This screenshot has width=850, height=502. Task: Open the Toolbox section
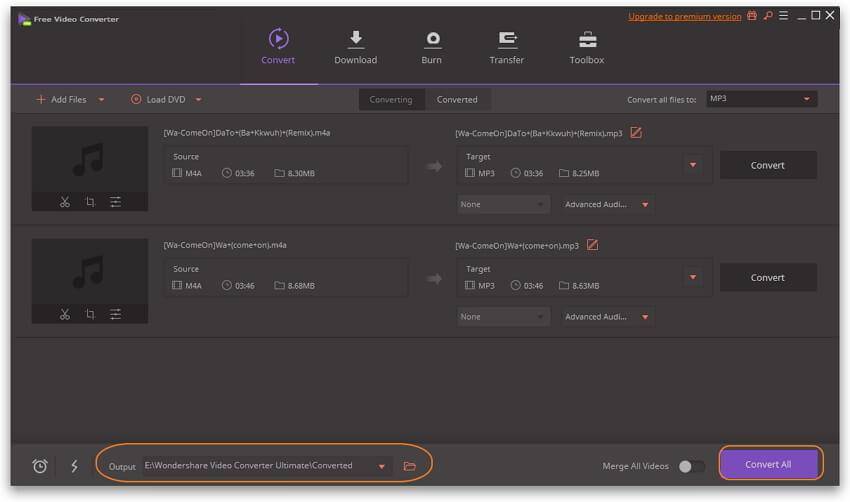point(586,48)
